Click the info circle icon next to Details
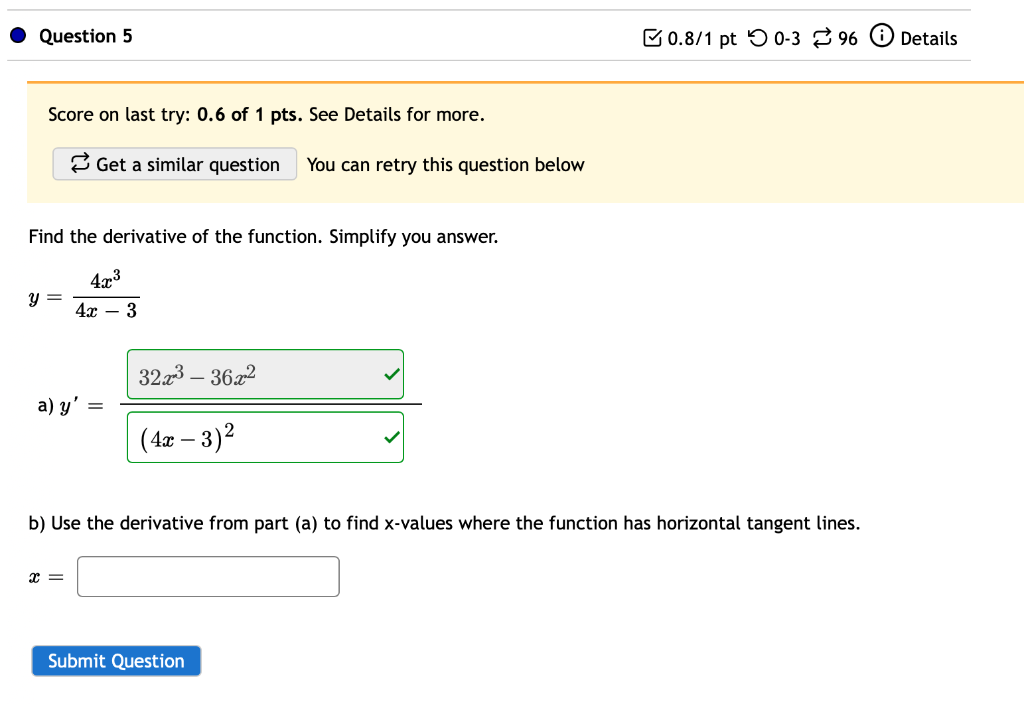The image size is (1024, 704). 880,37
